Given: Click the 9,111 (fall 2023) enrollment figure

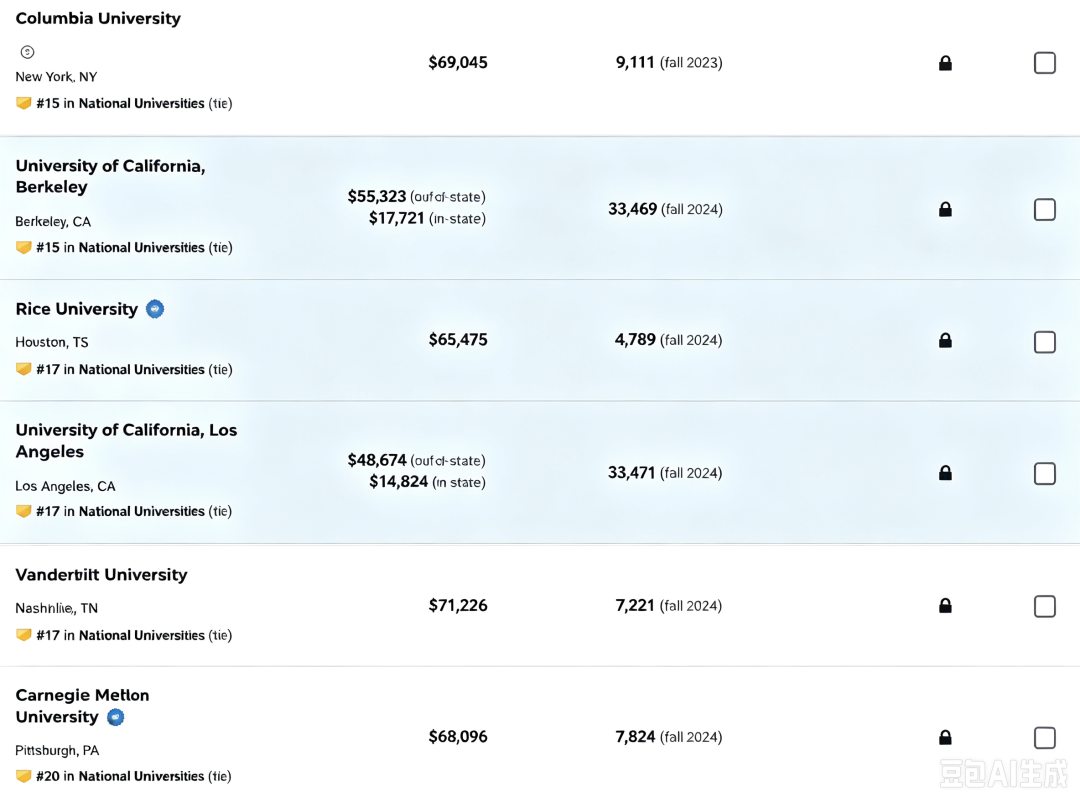Looking at the screenshot, I should click(669, 63).
